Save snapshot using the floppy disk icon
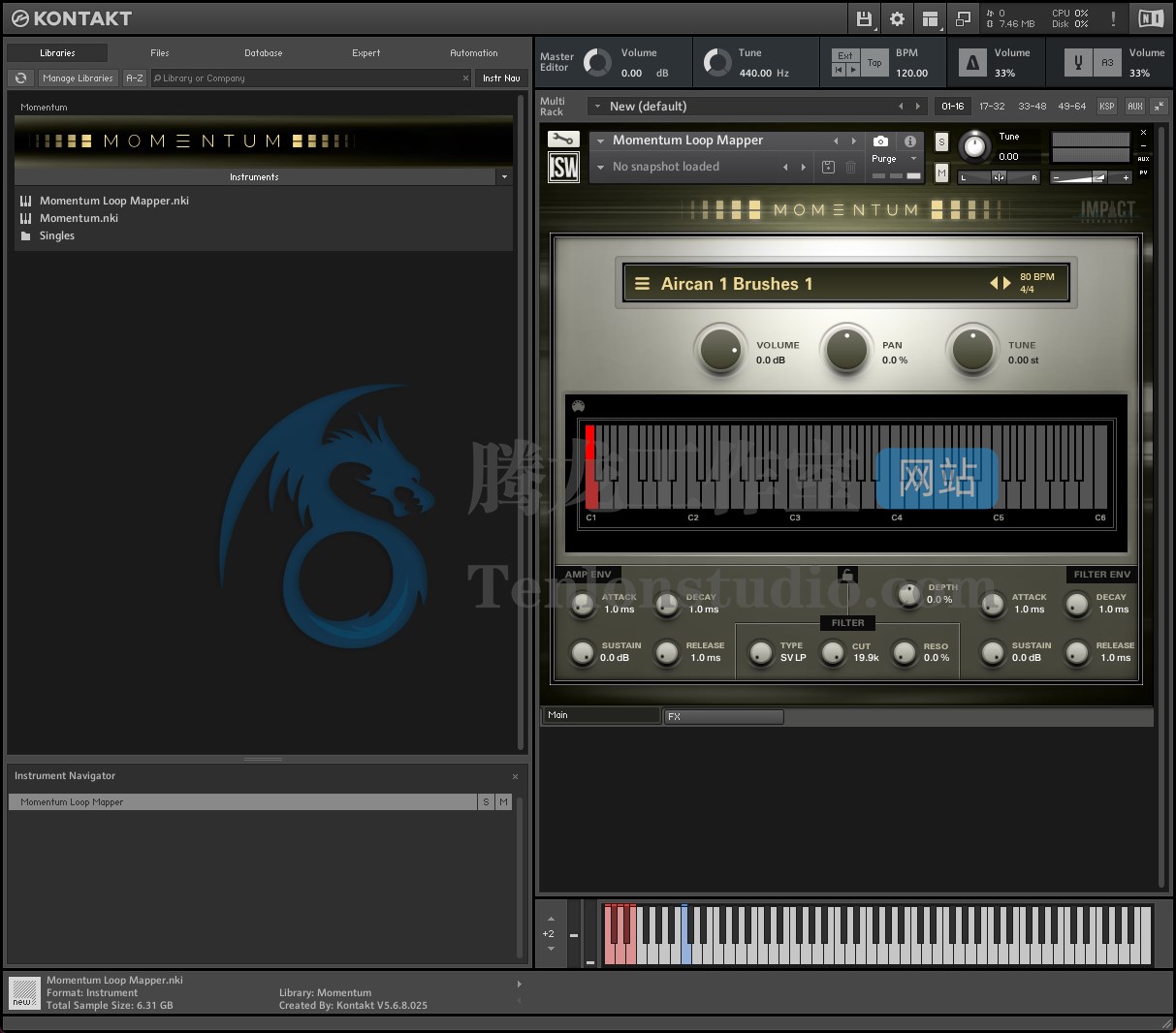The image size is (1176, 1033). (x=828, y=167)
